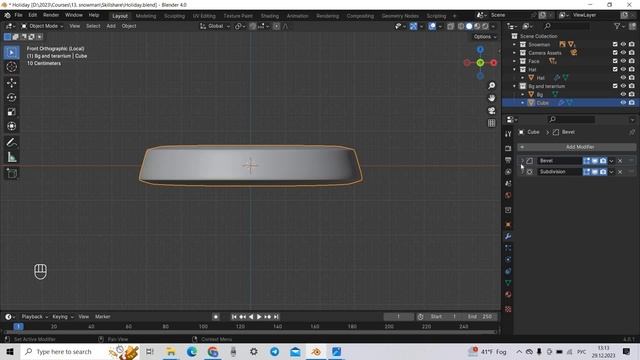Click the End frame 250 field
Screen dimensions: 640x360
pos(480,317)
